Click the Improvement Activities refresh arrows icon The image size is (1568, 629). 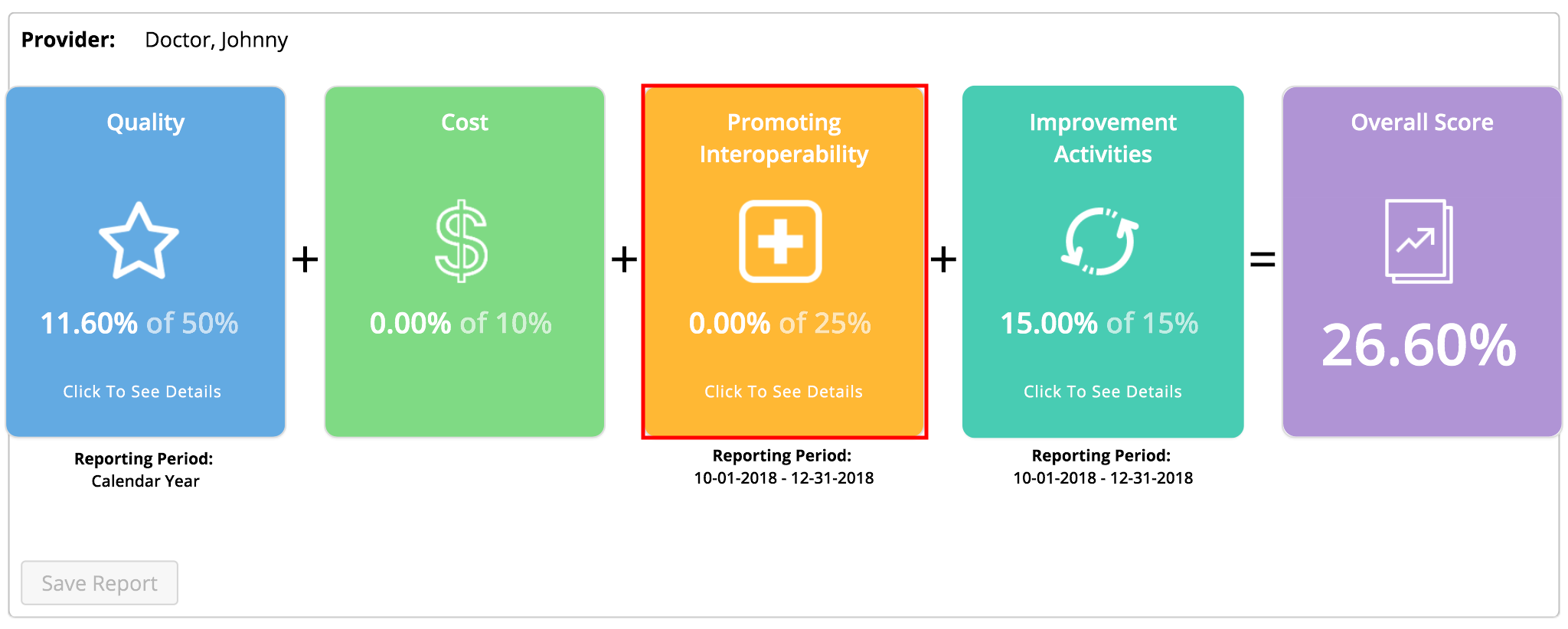click(x=1100, y=241)
